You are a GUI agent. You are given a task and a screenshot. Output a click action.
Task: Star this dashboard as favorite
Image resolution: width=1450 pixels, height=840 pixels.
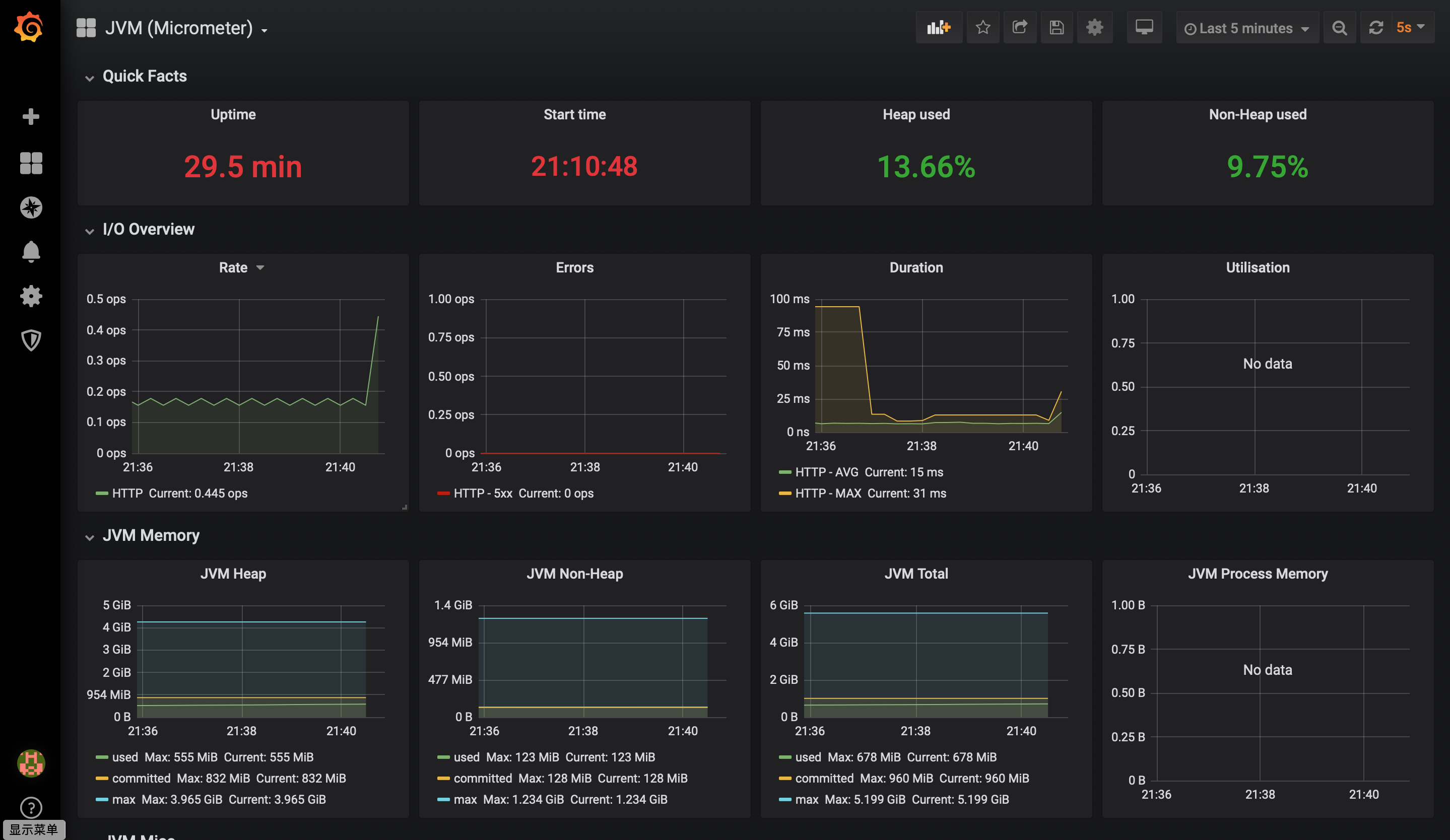click(x=983, y=28)
